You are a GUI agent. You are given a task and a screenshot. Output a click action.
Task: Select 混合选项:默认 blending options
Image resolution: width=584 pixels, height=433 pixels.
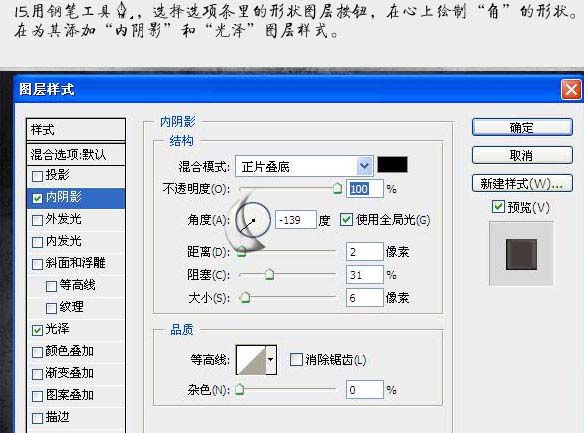tap(76, 154)
